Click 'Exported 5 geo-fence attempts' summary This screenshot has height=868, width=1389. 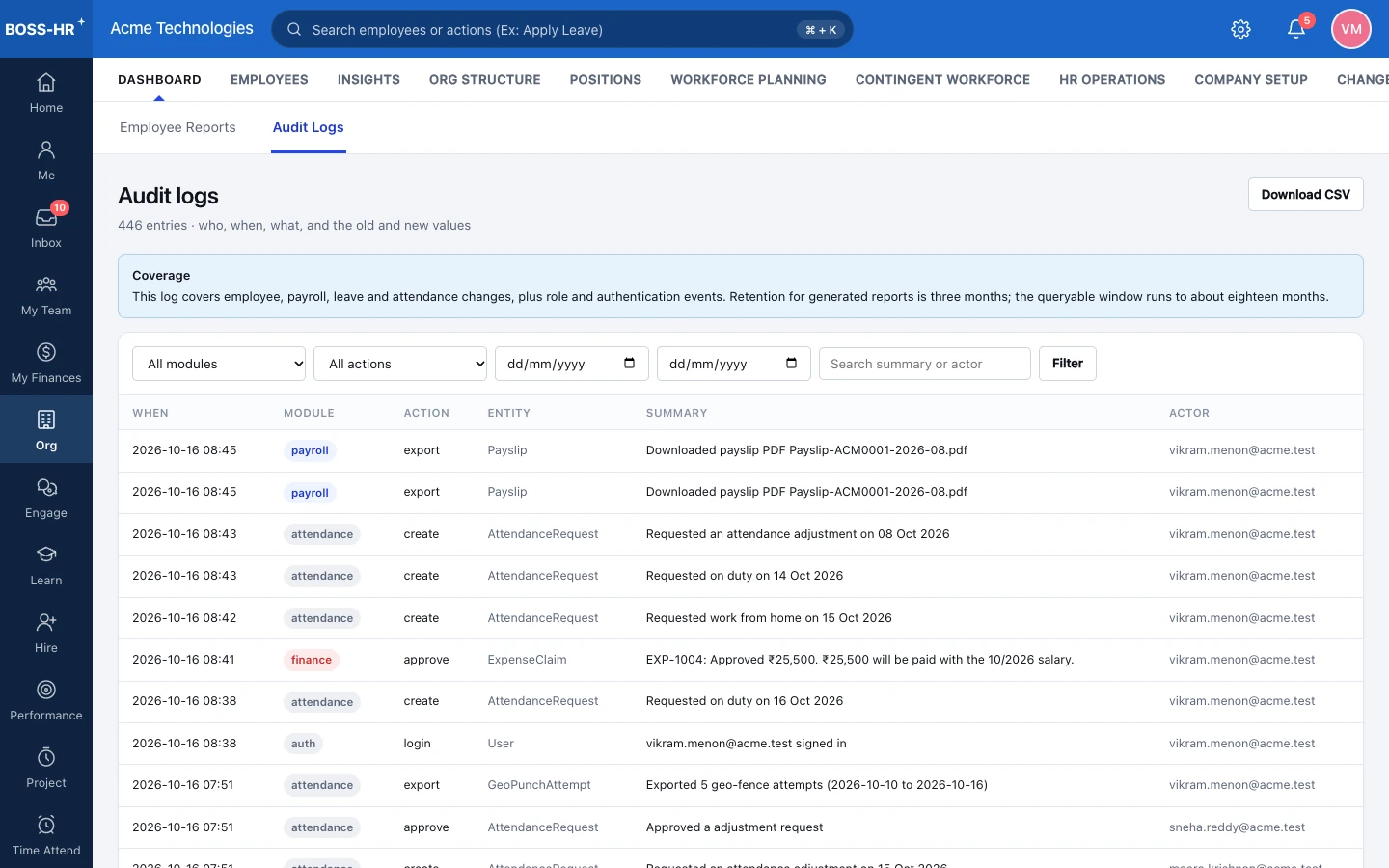click(817, 785)
